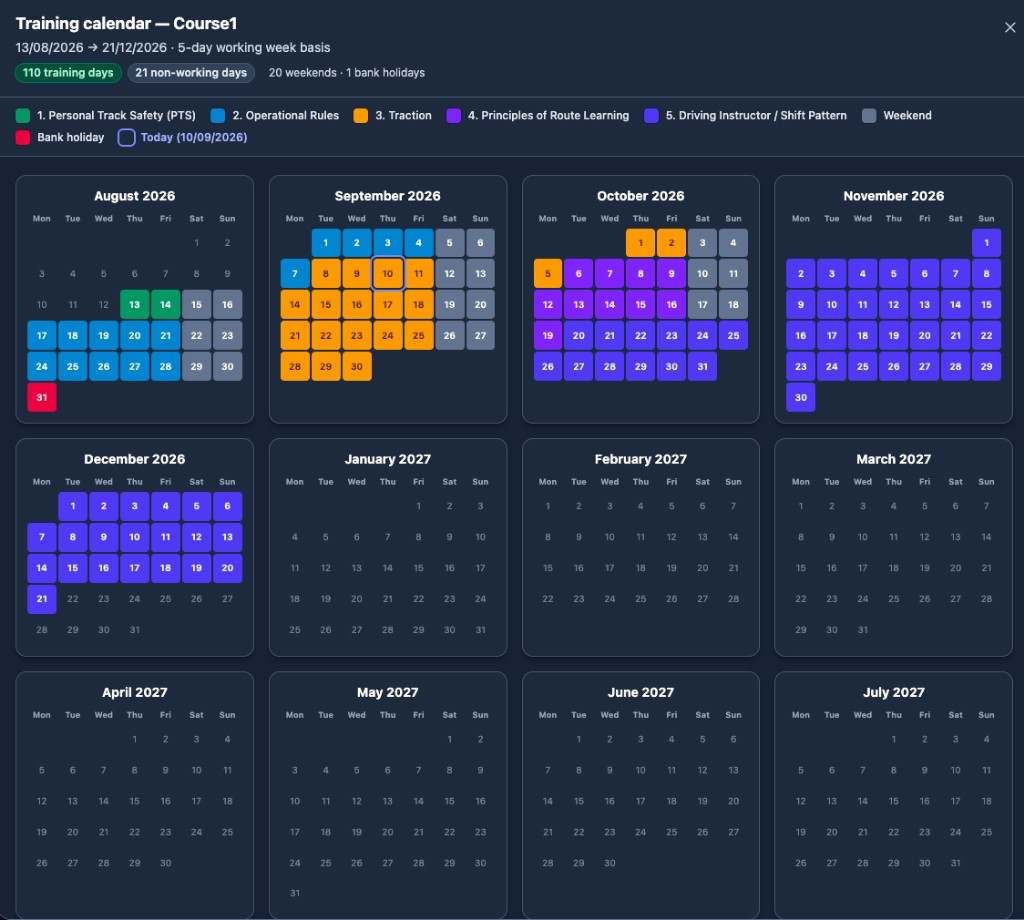Select 15 August 2026 weekend day
The width and height of the screenshot is (1024, 920).
coord(197,304)
